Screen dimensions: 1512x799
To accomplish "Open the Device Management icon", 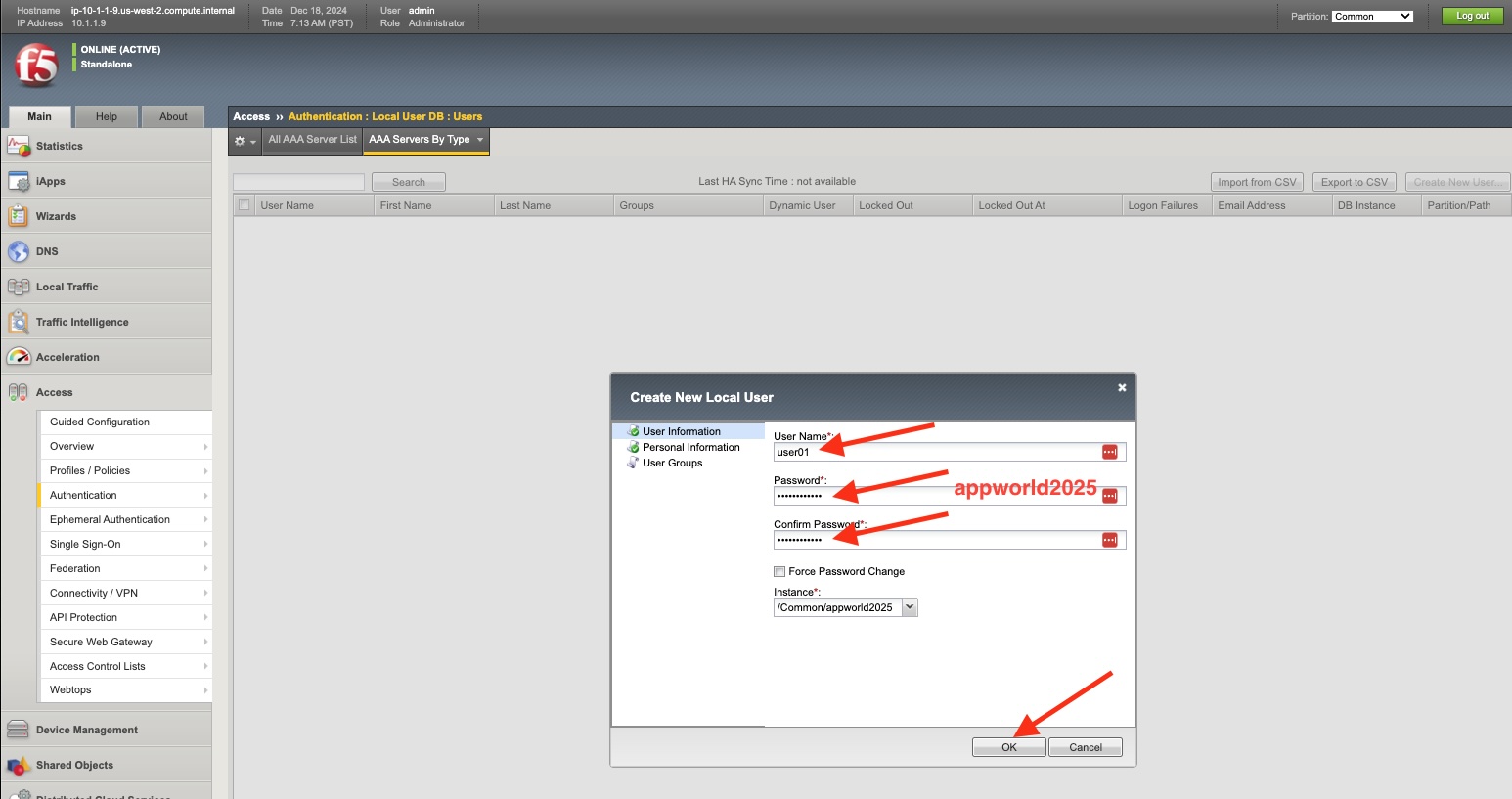I will pos(19,730).
